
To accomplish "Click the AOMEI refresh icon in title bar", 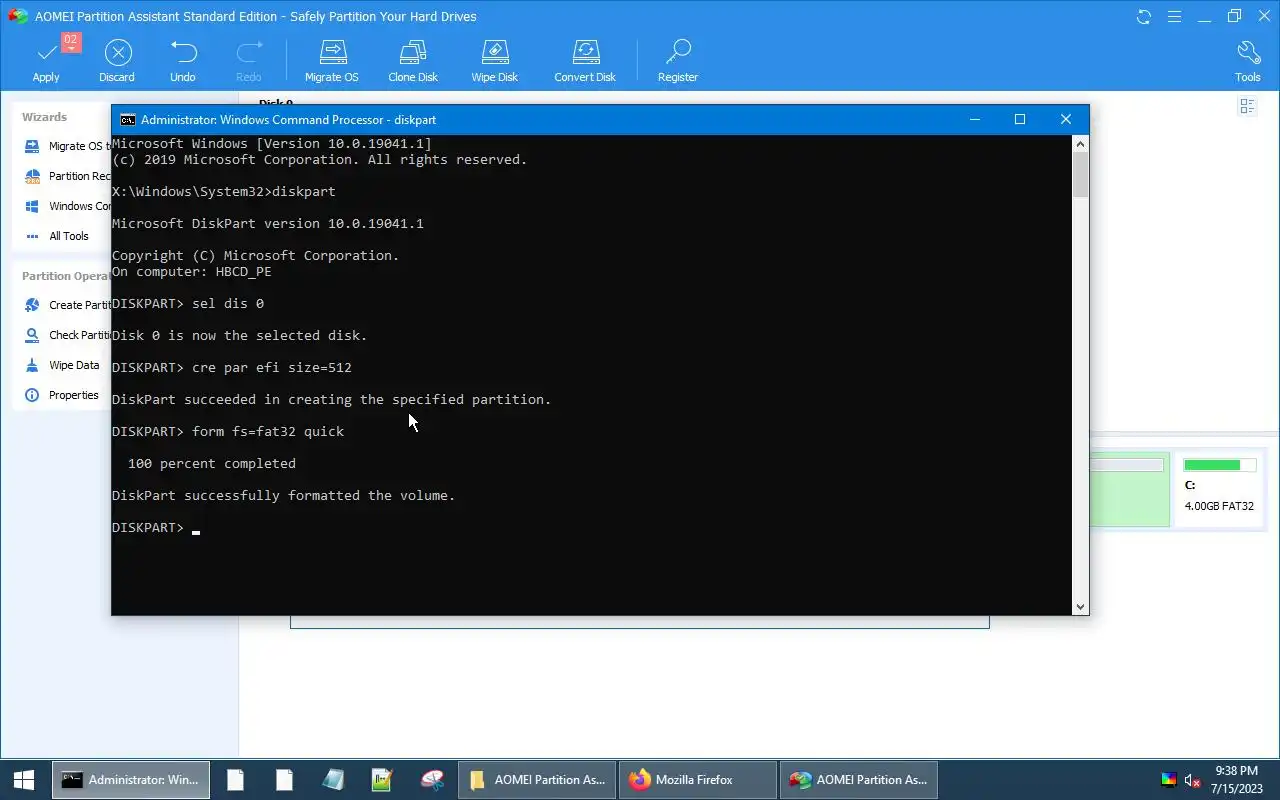I will pyautogui.click(x=1144, y=17).
